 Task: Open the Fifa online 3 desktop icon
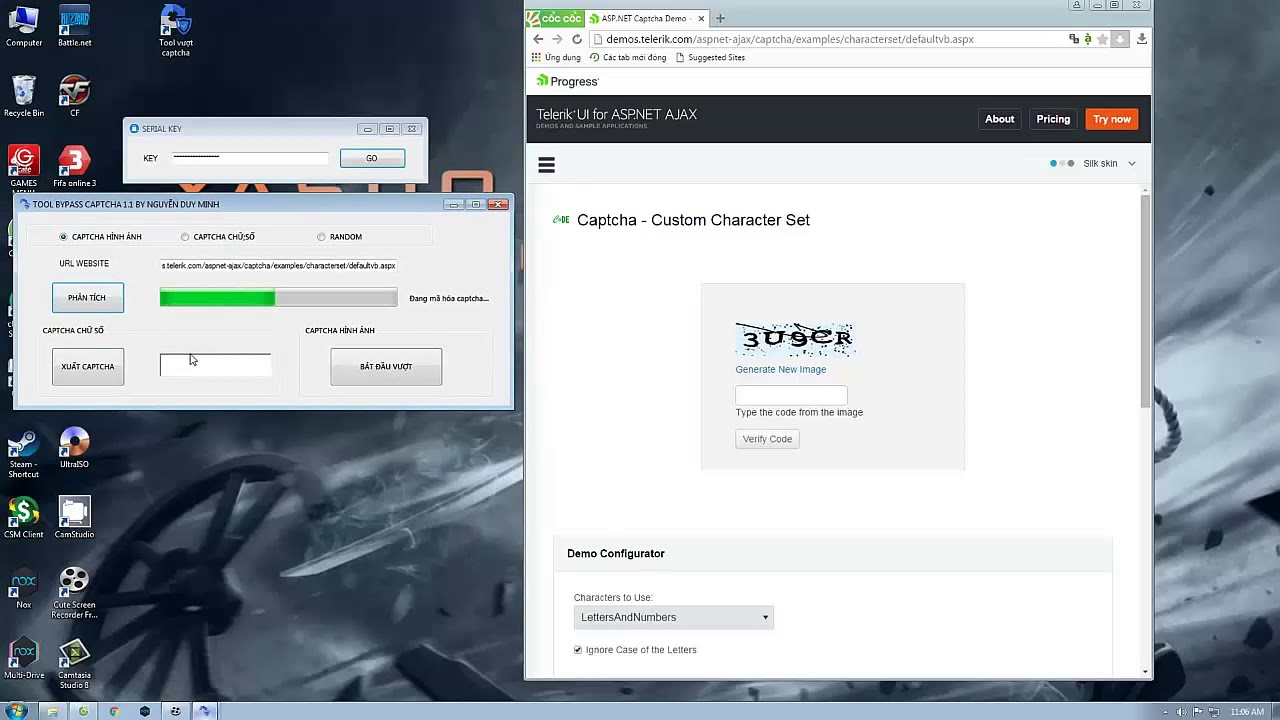74,167
